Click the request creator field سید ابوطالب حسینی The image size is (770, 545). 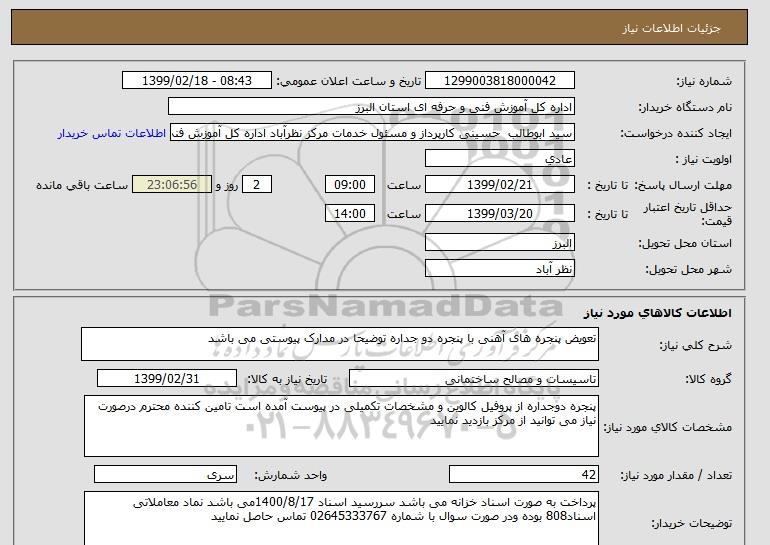click(x=372, y=133)
